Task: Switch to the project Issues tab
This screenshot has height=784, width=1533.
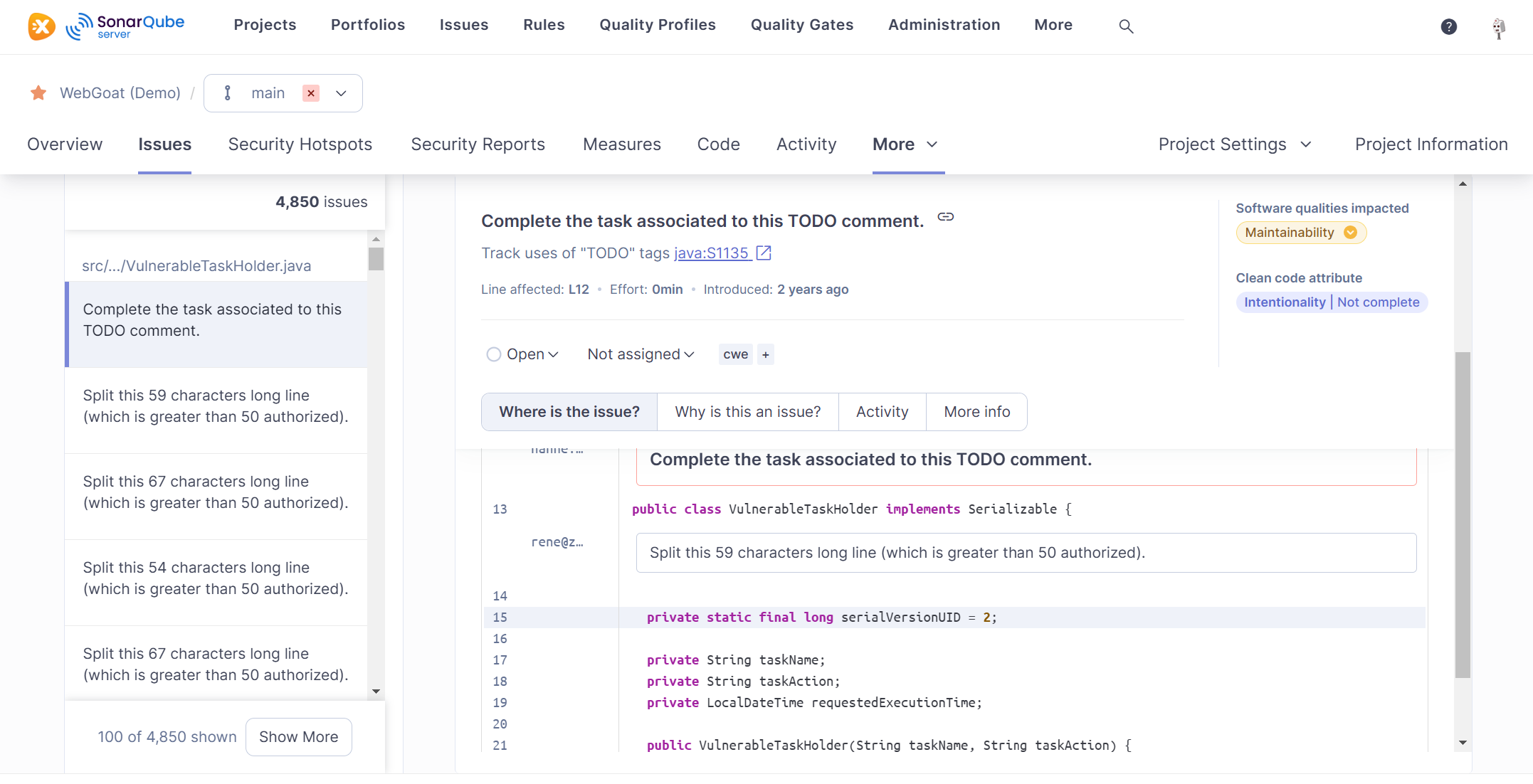Action: pyautogui.click(x=164, y=144)
